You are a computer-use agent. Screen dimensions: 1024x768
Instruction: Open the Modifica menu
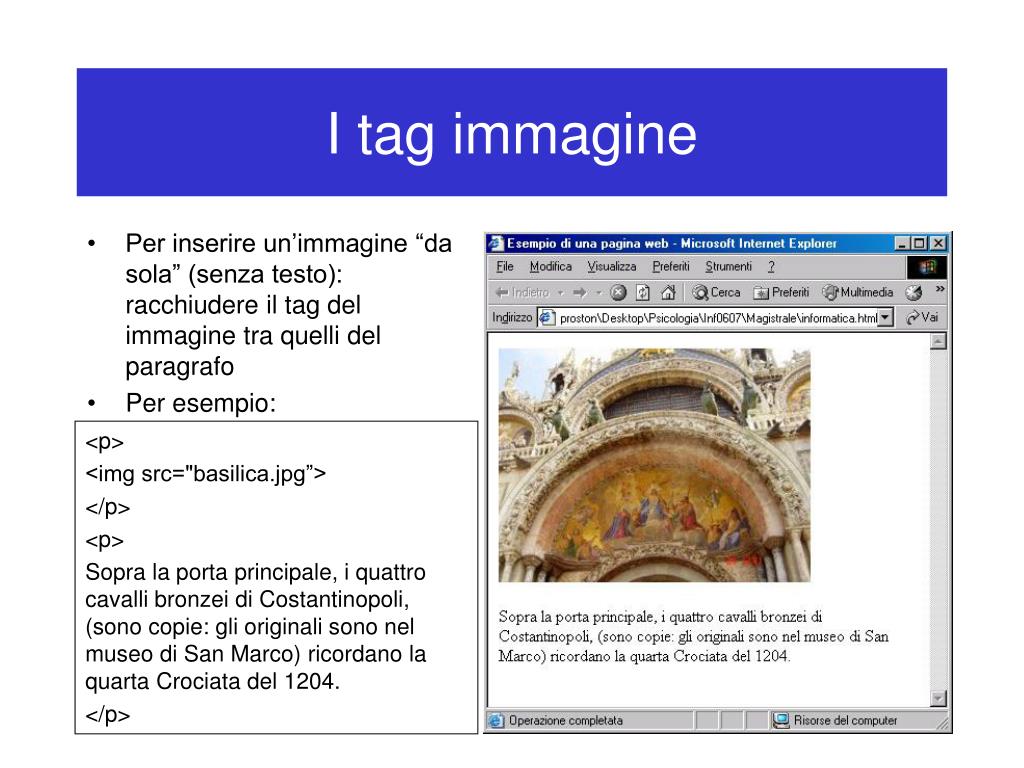pyautogui.click(x=551, y=266)
